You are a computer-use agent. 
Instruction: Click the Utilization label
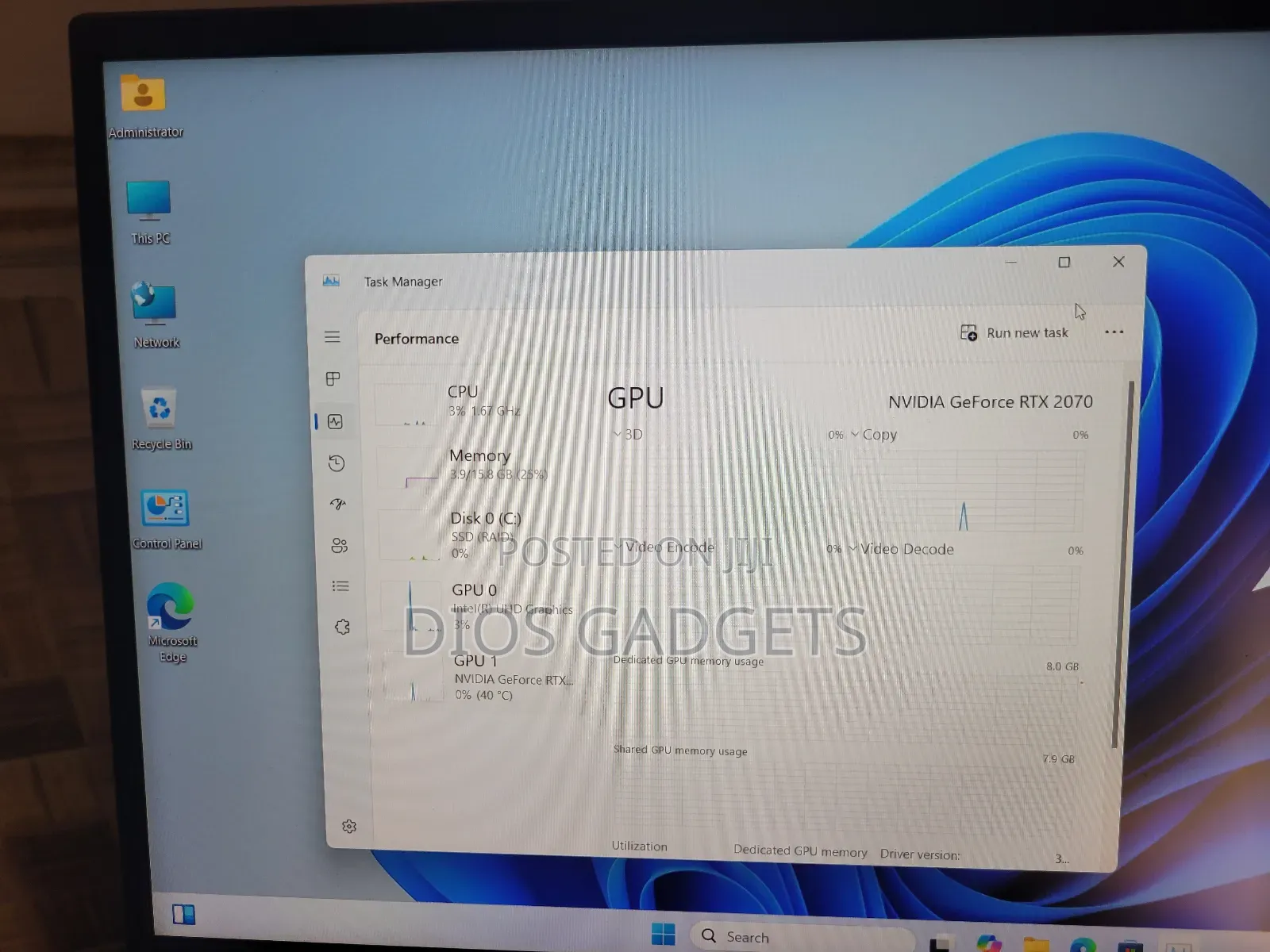(x=639, y=846)
